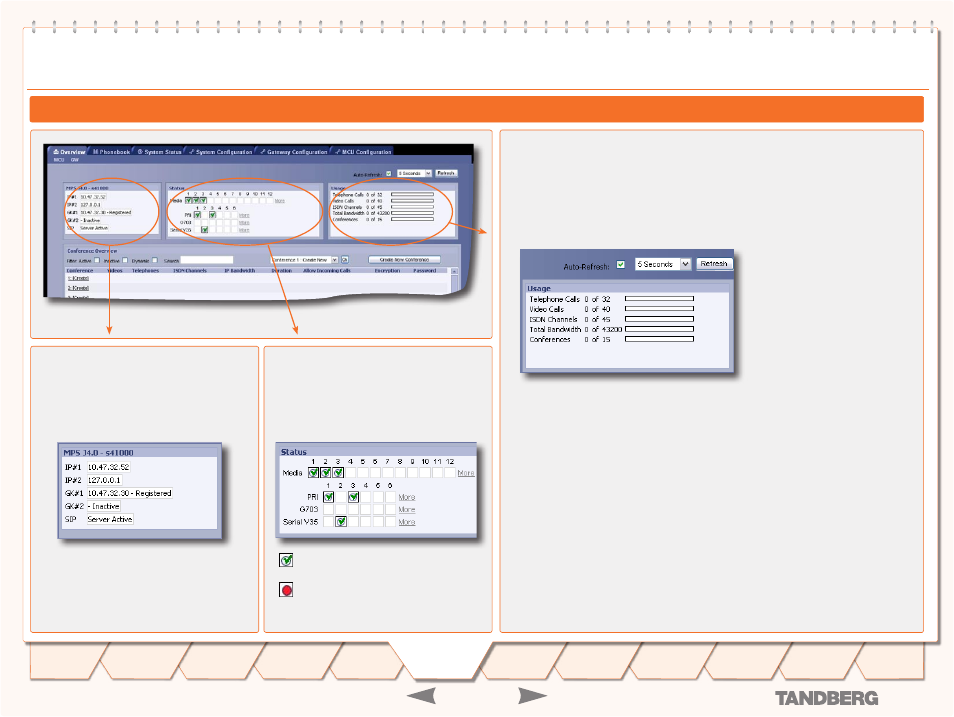Click the Conference Overview list scrollbar
The height and width of the screenshot is (717, 954).
(454, 282)
